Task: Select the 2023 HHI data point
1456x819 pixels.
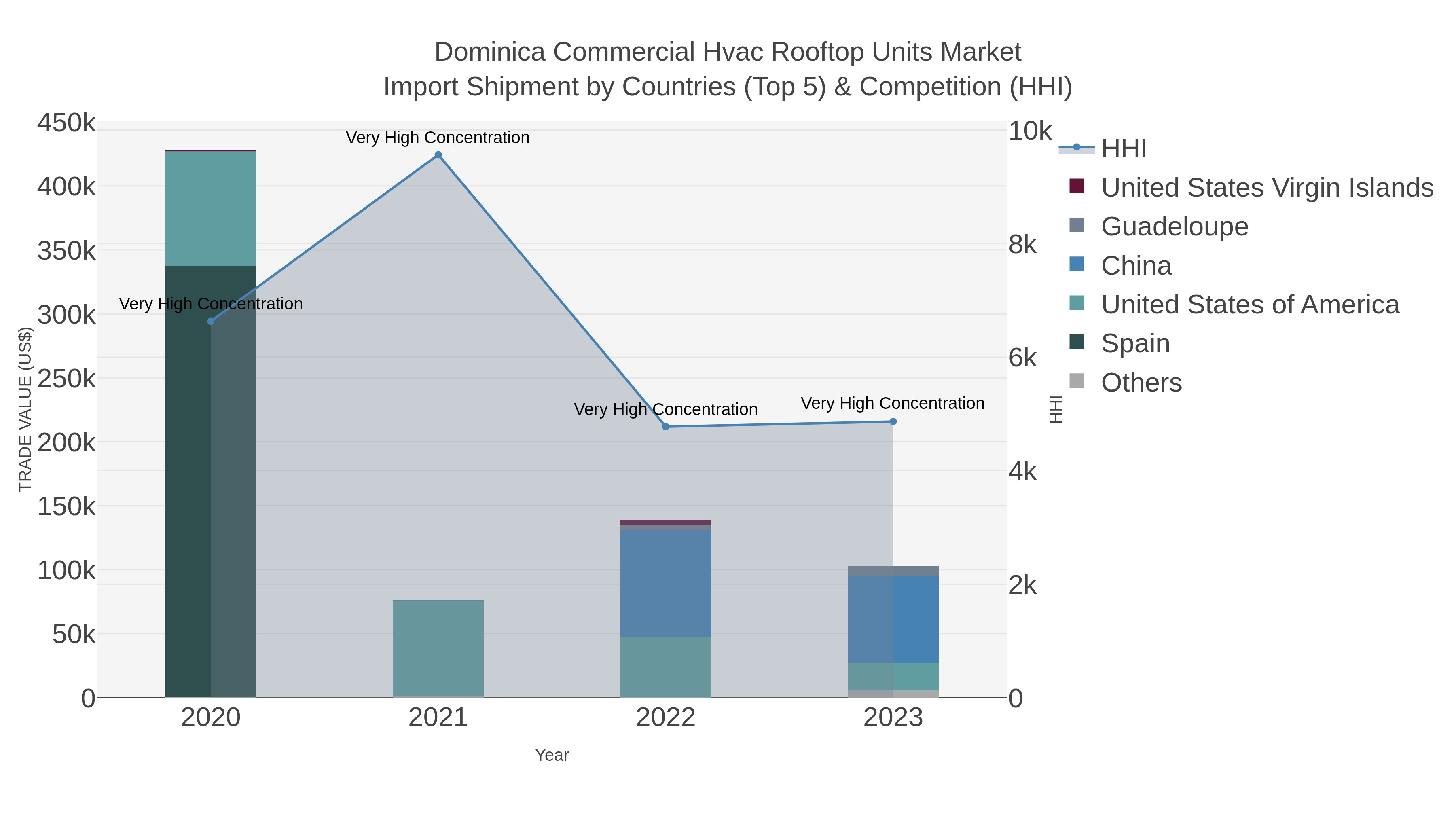Action: 893,422
